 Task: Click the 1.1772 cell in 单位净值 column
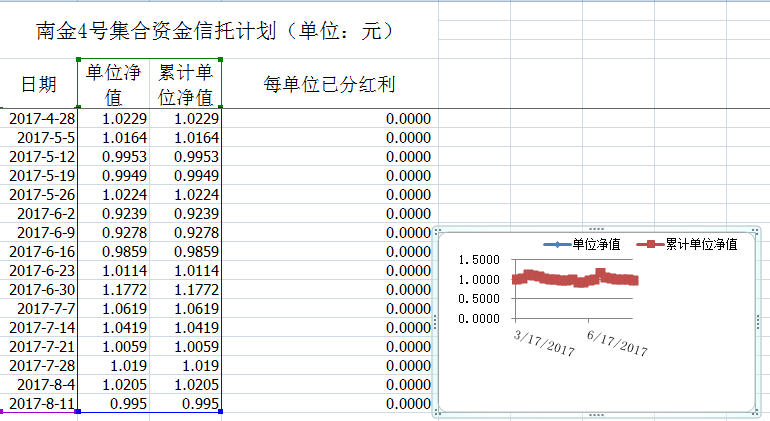113,290
